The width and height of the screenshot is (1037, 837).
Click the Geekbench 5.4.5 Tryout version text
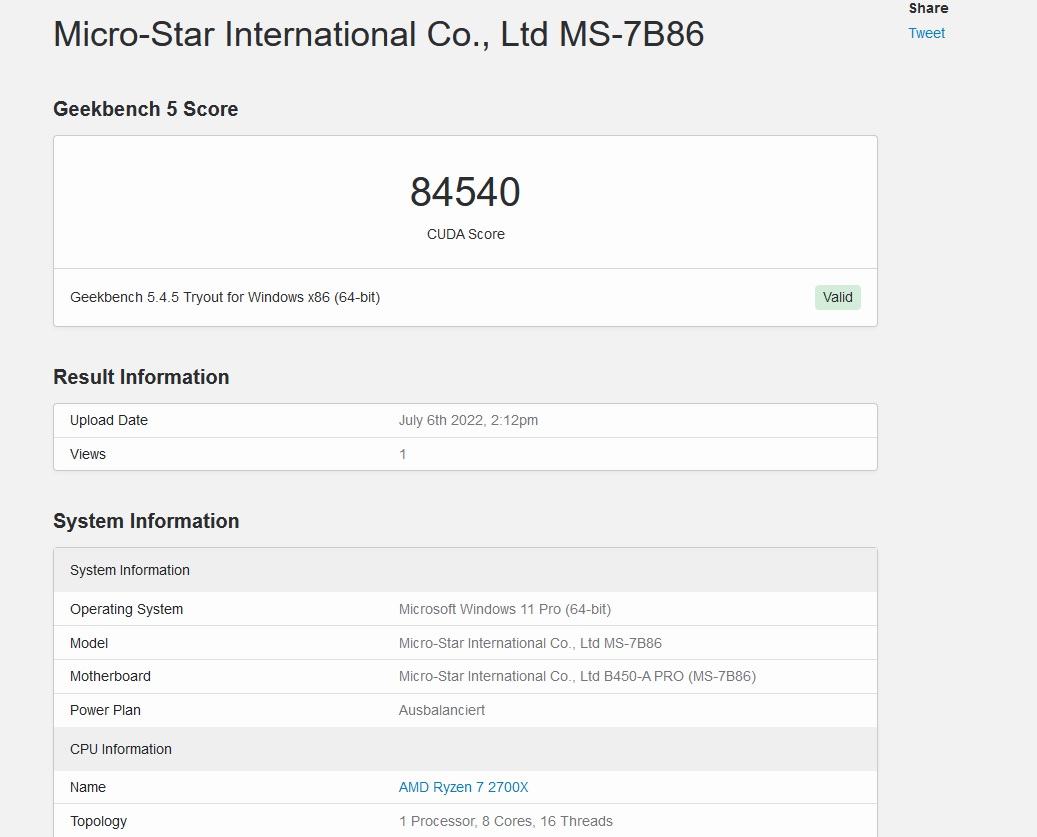coord(225,298)
